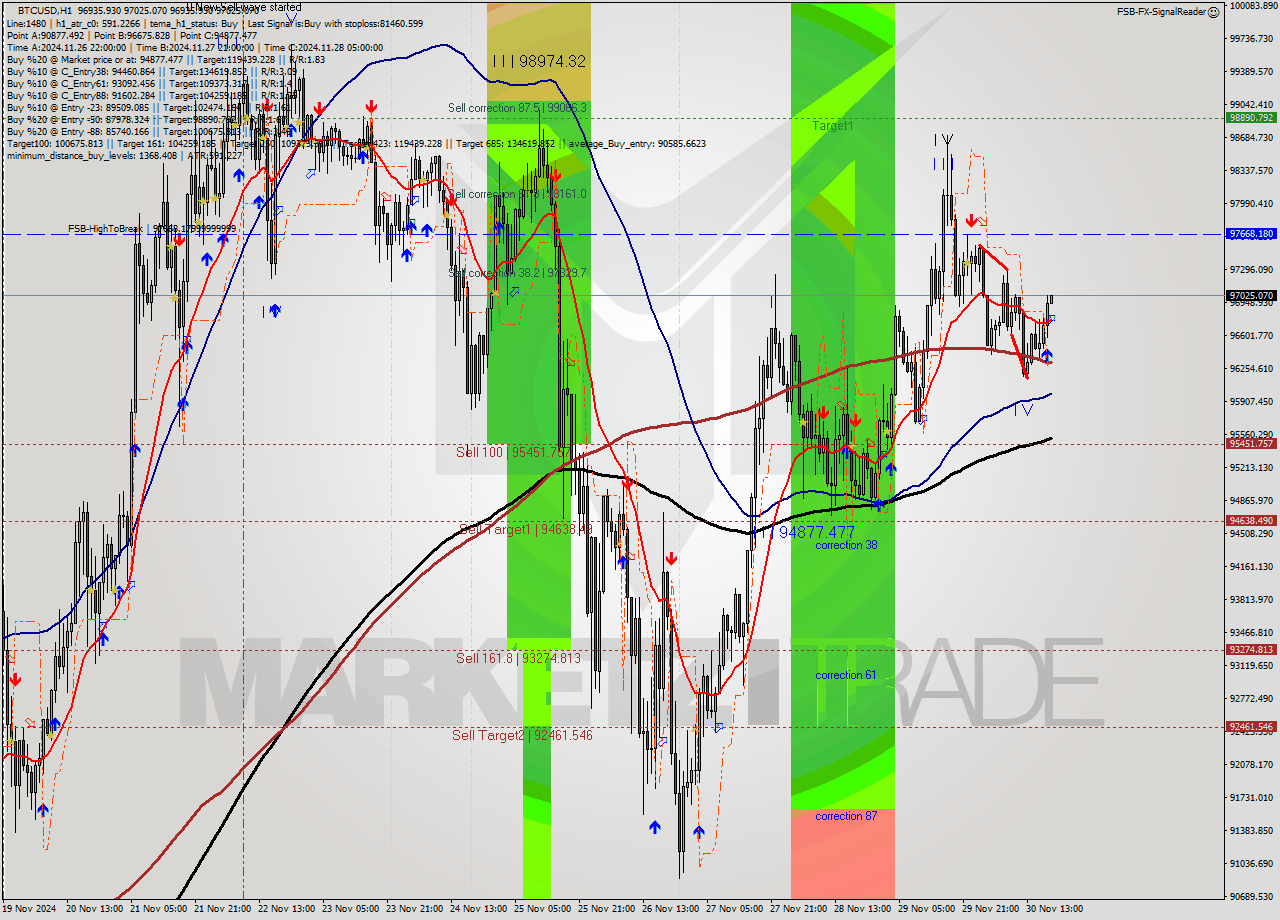
Task: Click the '23 Nov 21:00' time label
Action: 415,909
